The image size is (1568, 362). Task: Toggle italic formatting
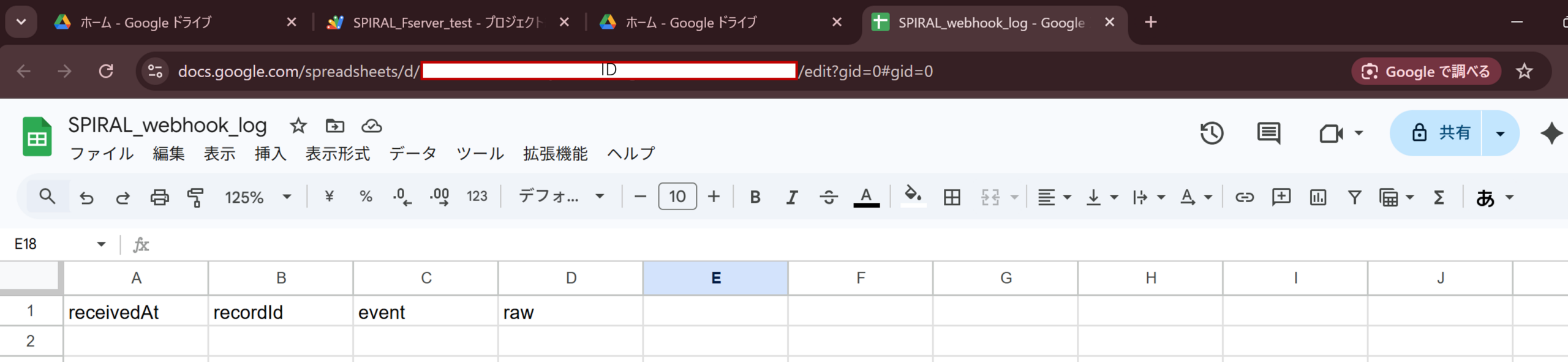792,197
